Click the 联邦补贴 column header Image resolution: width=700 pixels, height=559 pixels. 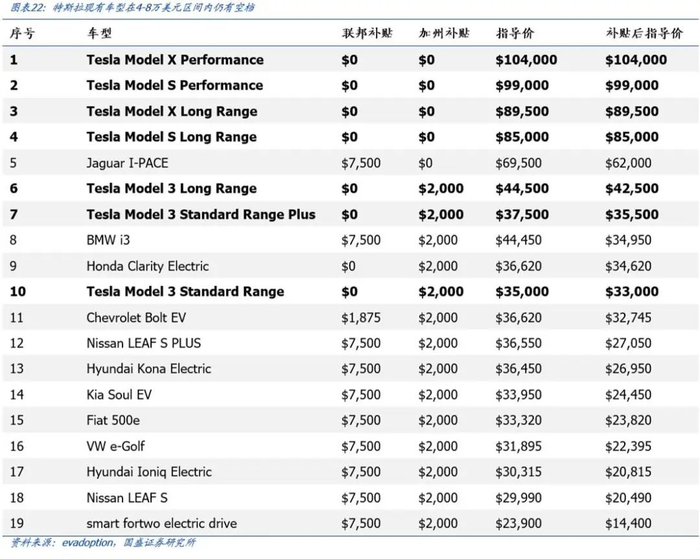(x=364, y=34)
